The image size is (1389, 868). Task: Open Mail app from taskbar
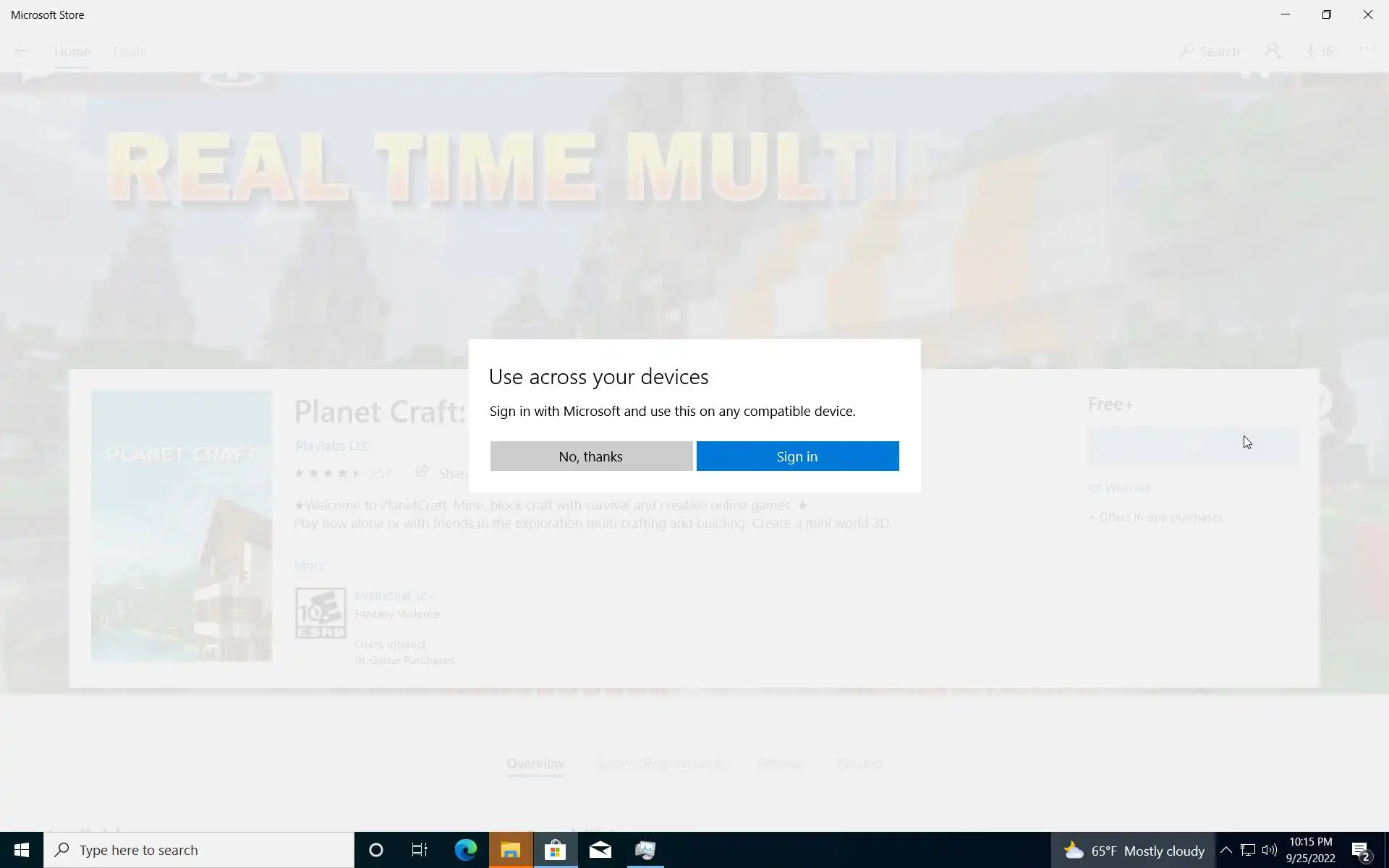tap(600, 850)
